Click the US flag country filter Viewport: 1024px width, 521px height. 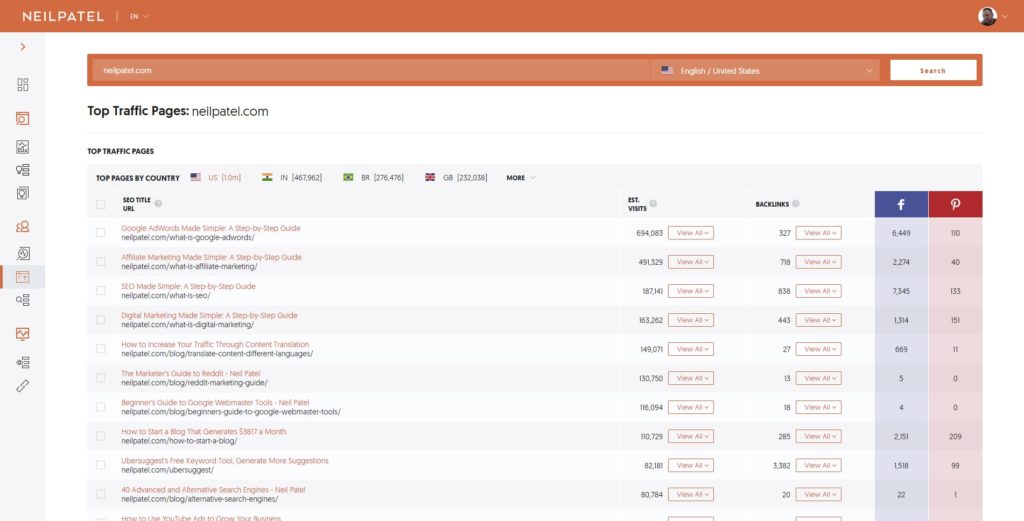coord(195,177)
